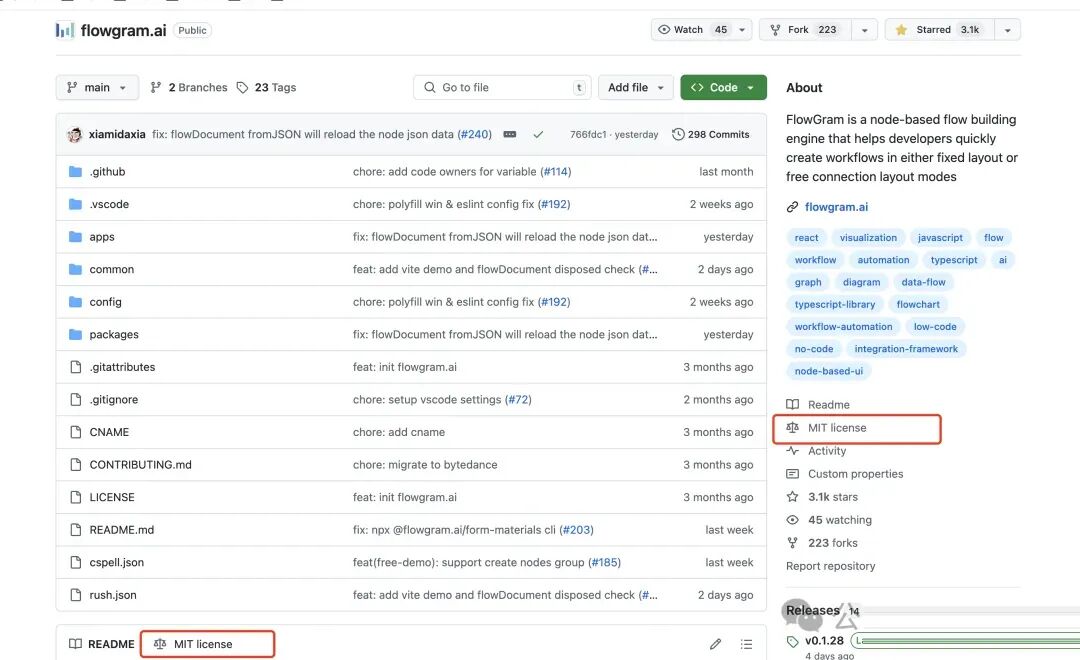The image size is (1080, 660).
Task: Click xiamidaxia's avatar icon
Action: coord(74,134)
